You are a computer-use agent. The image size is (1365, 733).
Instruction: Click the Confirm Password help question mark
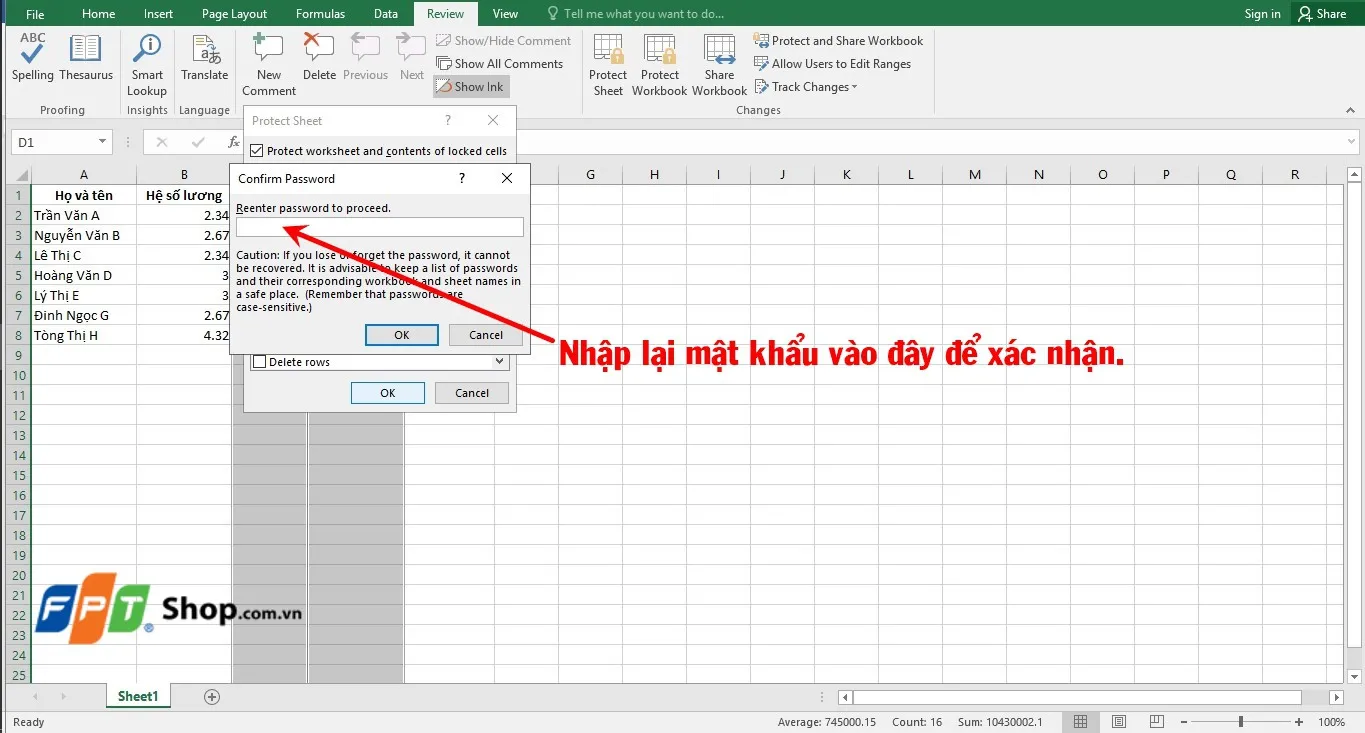click(462, 178)
